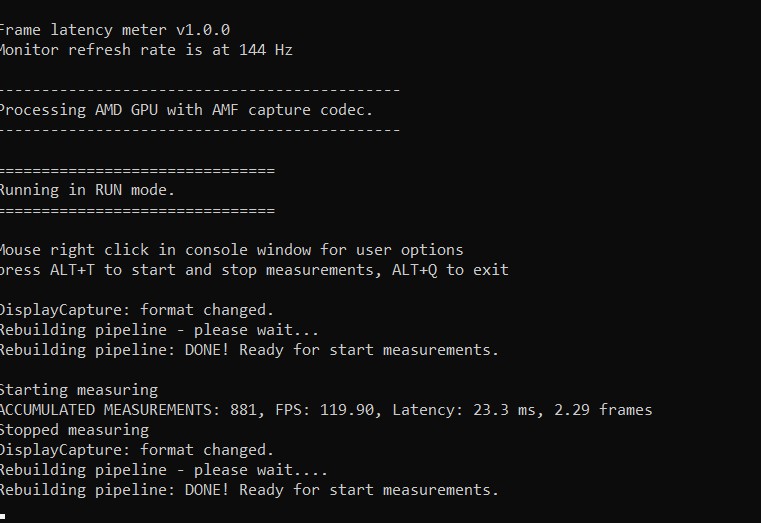Click the dashed separator below the AMF codec line
Image resolution: width=761 pixels, height=523 pixels.
(x=200, y=130)
